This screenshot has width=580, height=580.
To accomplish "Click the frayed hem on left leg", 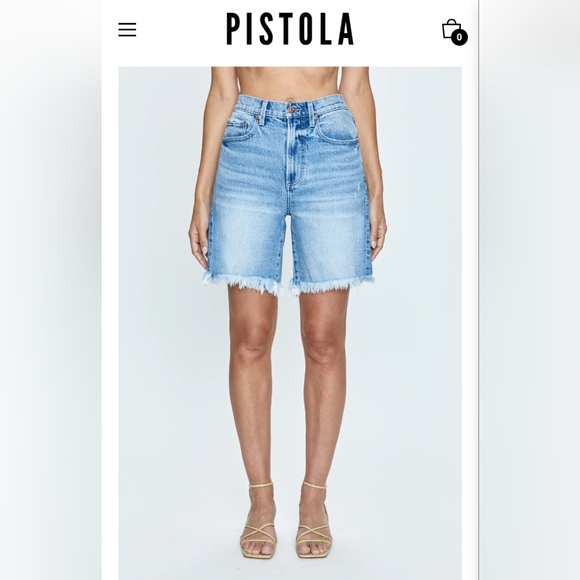I will tap(243, 283).
